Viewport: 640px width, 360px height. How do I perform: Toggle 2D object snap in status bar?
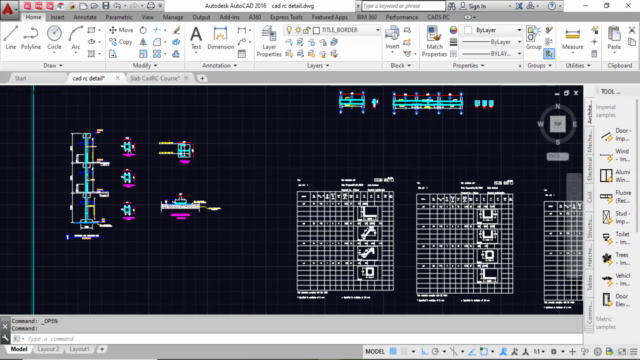click(484, 351)
